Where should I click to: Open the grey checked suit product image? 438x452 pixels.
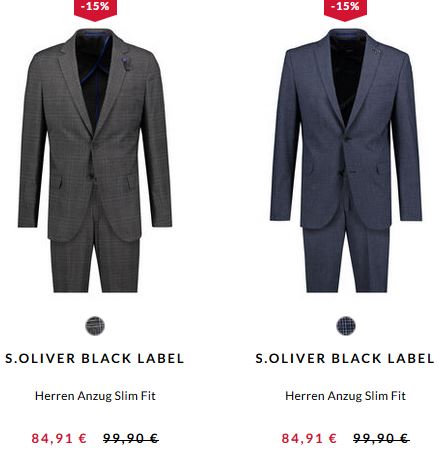point(95,160)
